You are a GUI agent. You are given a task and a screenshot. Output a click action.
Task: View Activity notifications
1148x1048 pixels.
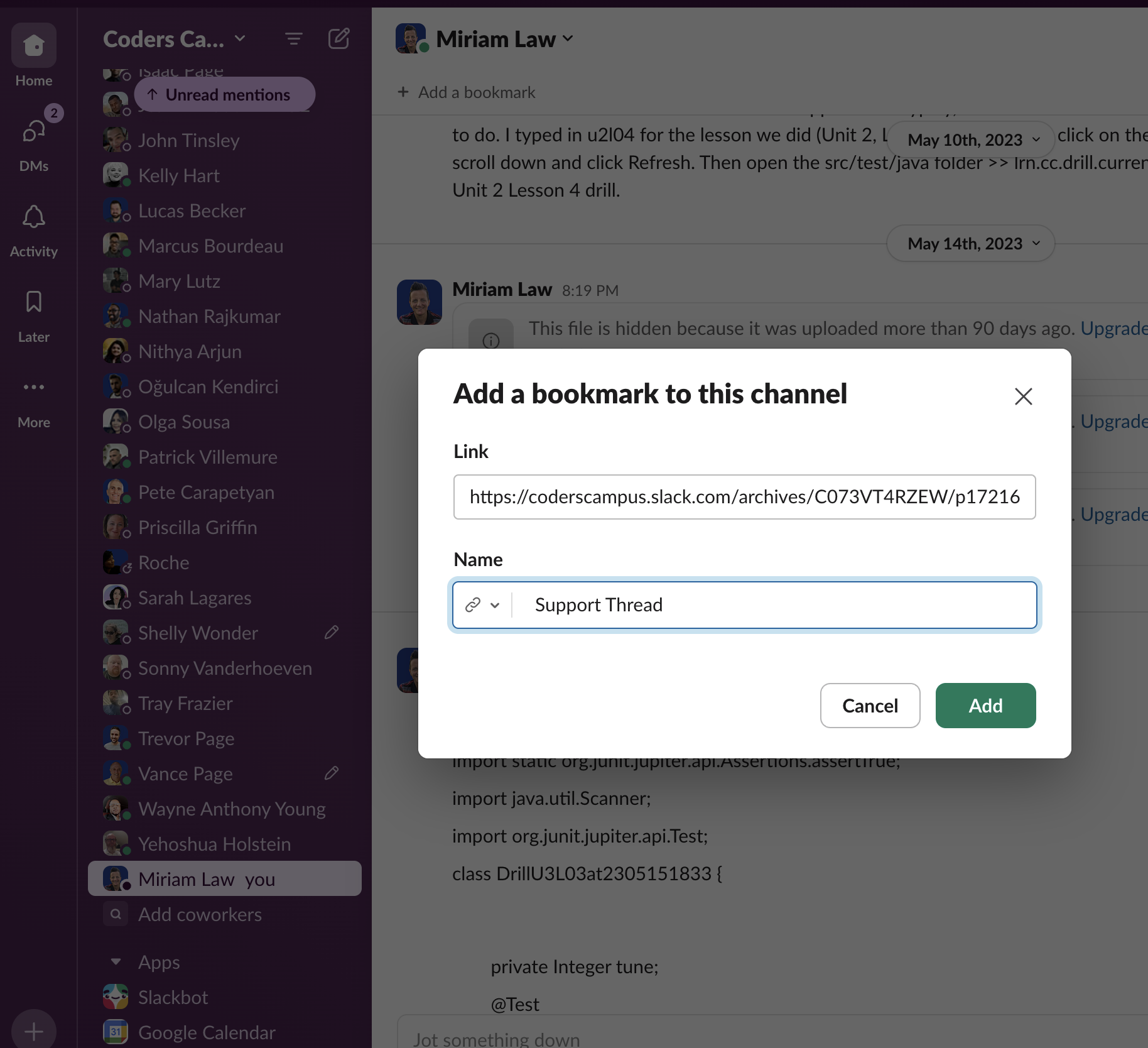coord(33,218)
